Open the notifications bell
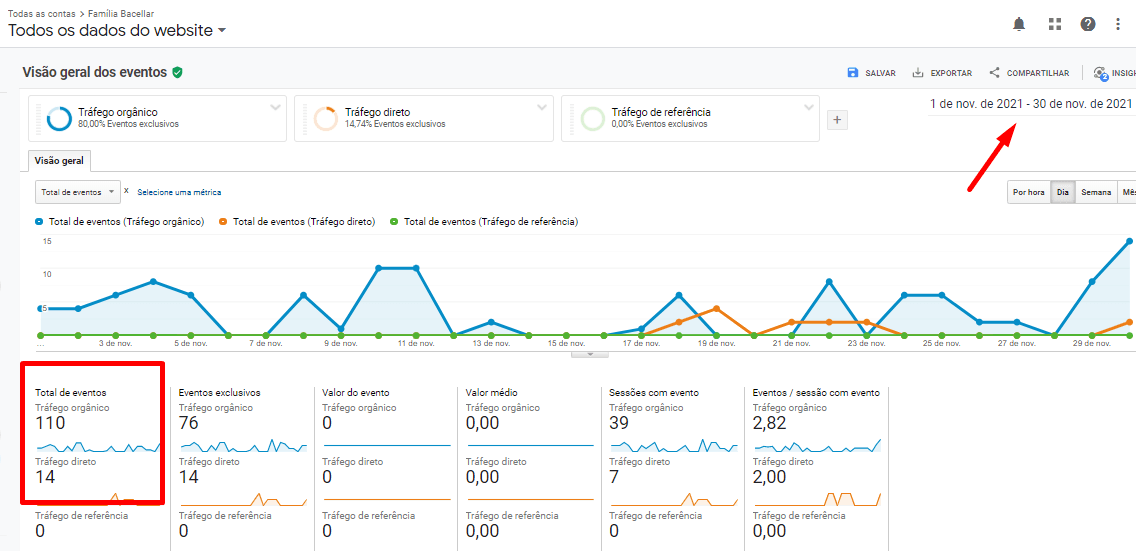 1019,24
